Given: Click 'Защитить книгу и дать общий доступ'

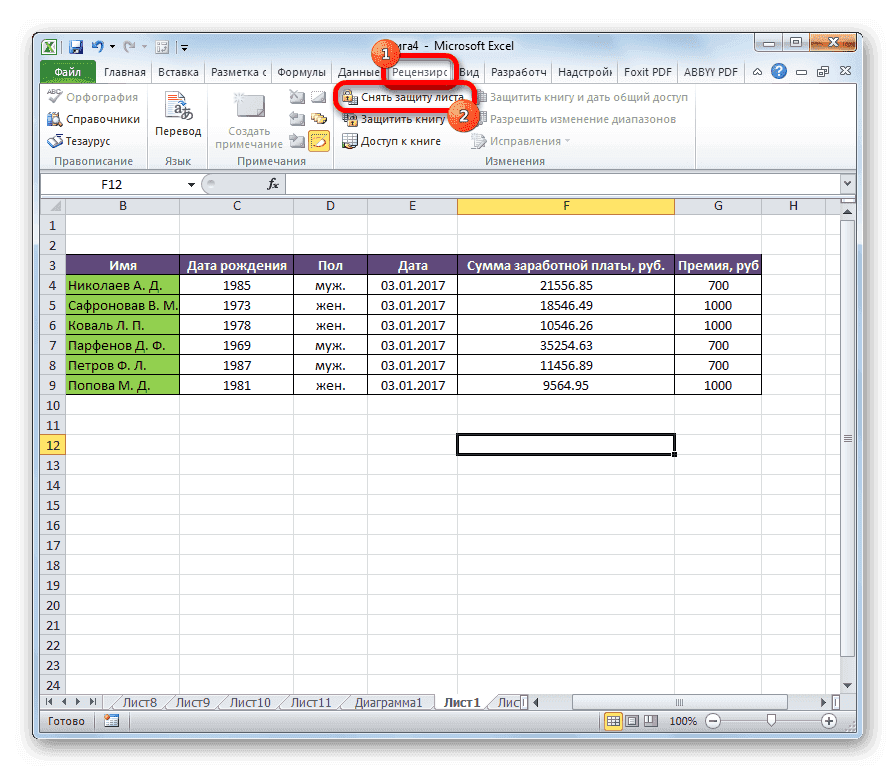Looking at the screenshot, I should pyautogui.click(x=585, y=96).
